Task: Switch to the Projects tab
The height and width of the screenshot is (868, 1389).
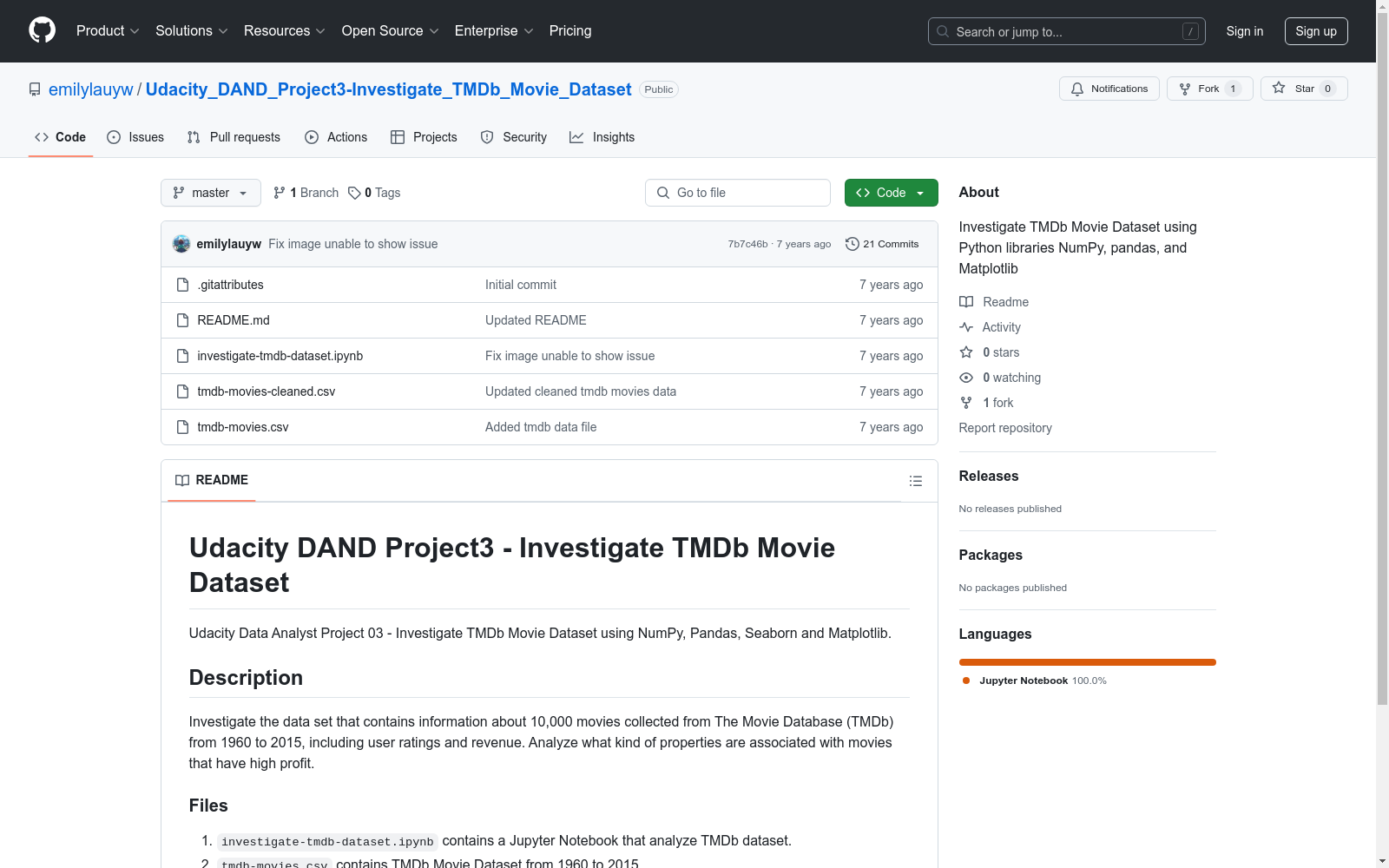Action: click(x=424, y=137)
